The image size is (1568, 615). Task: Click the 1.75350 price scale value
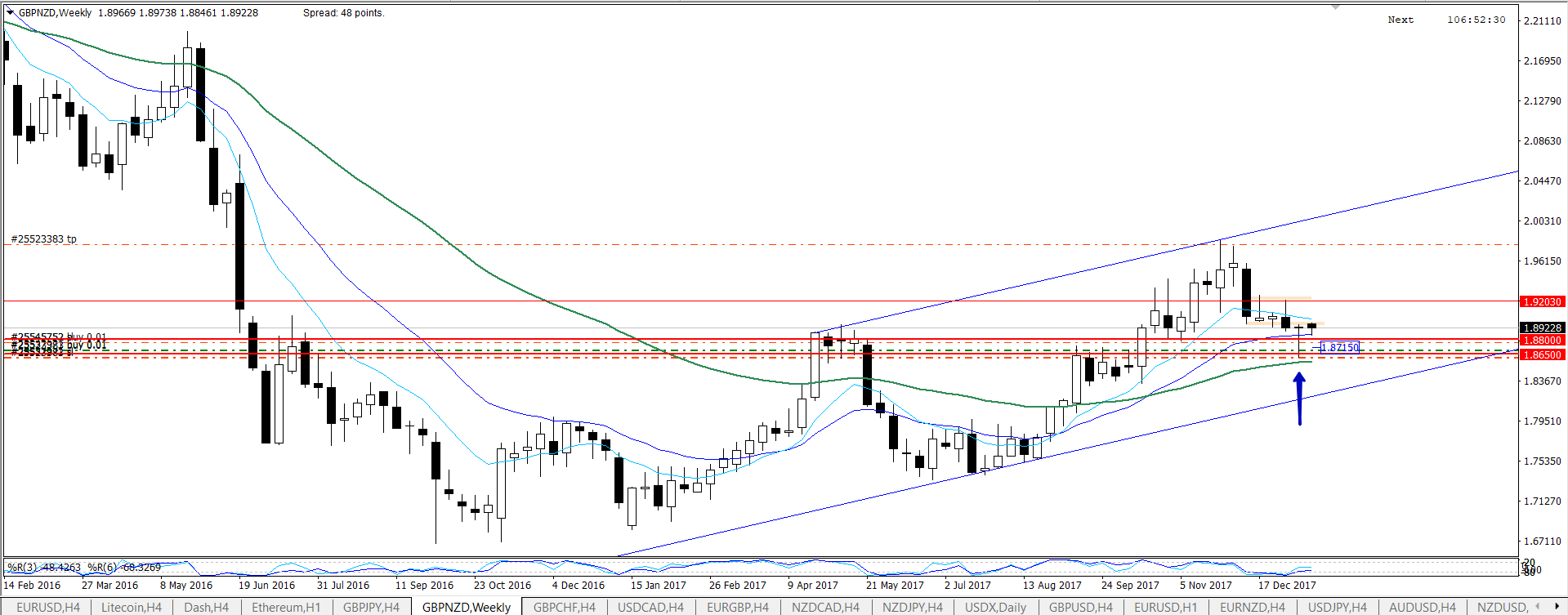pyautogui.click(x=1543, y=461)
